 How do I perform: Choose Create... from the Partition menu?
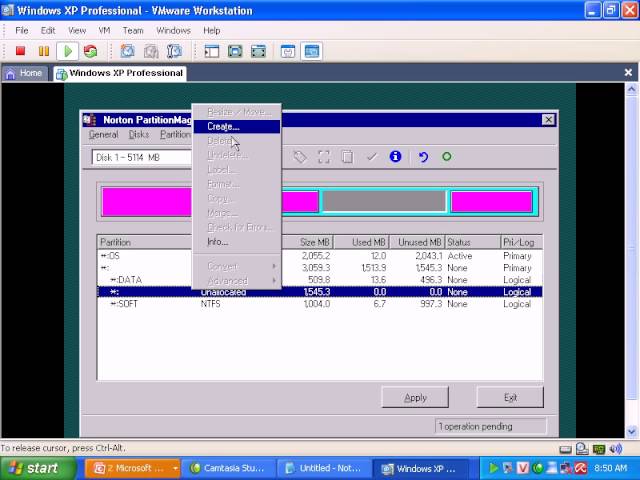click(x=237, y=127)
